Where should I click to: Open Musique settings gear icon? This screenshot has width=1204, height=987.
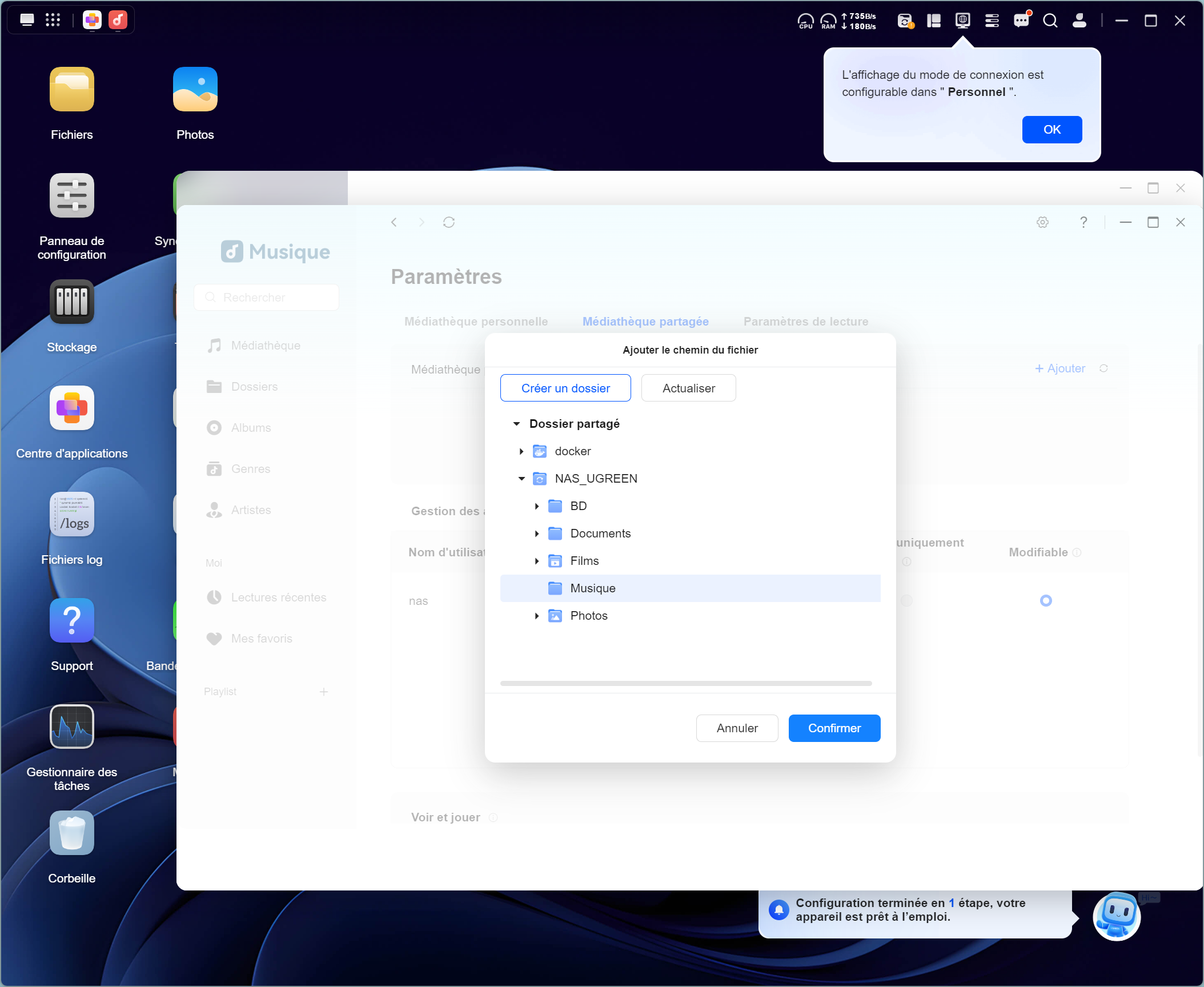point(1042,222)
